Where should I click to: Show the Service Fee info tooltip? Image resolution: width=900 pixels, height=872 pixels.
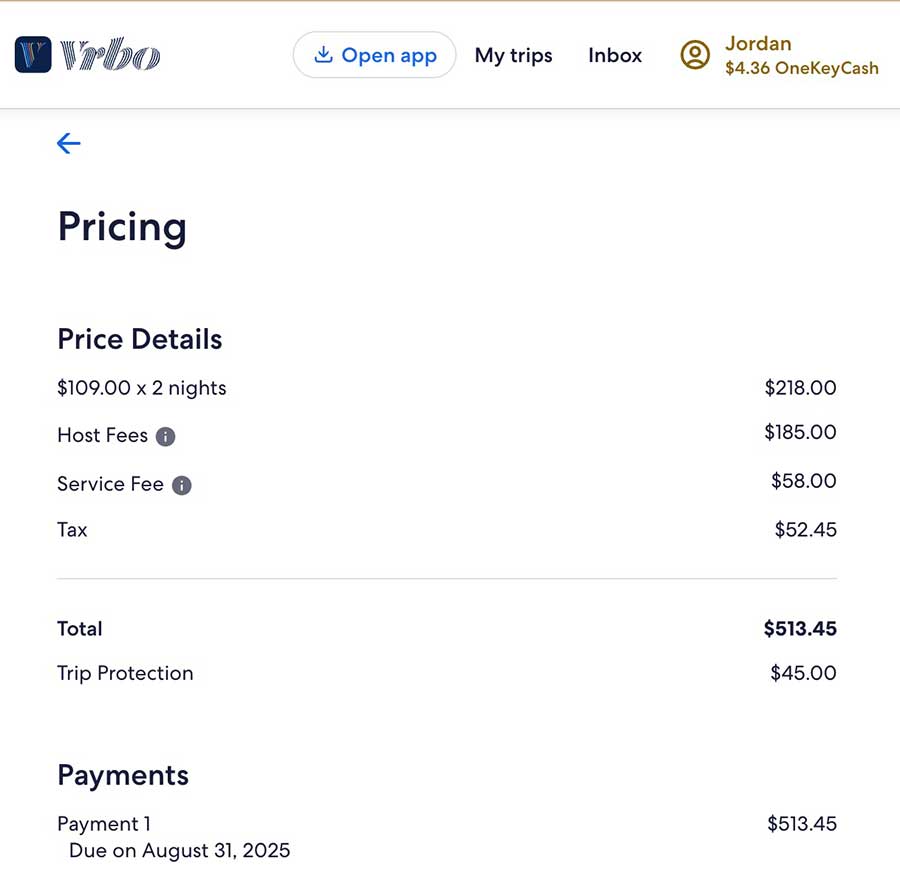181,485
